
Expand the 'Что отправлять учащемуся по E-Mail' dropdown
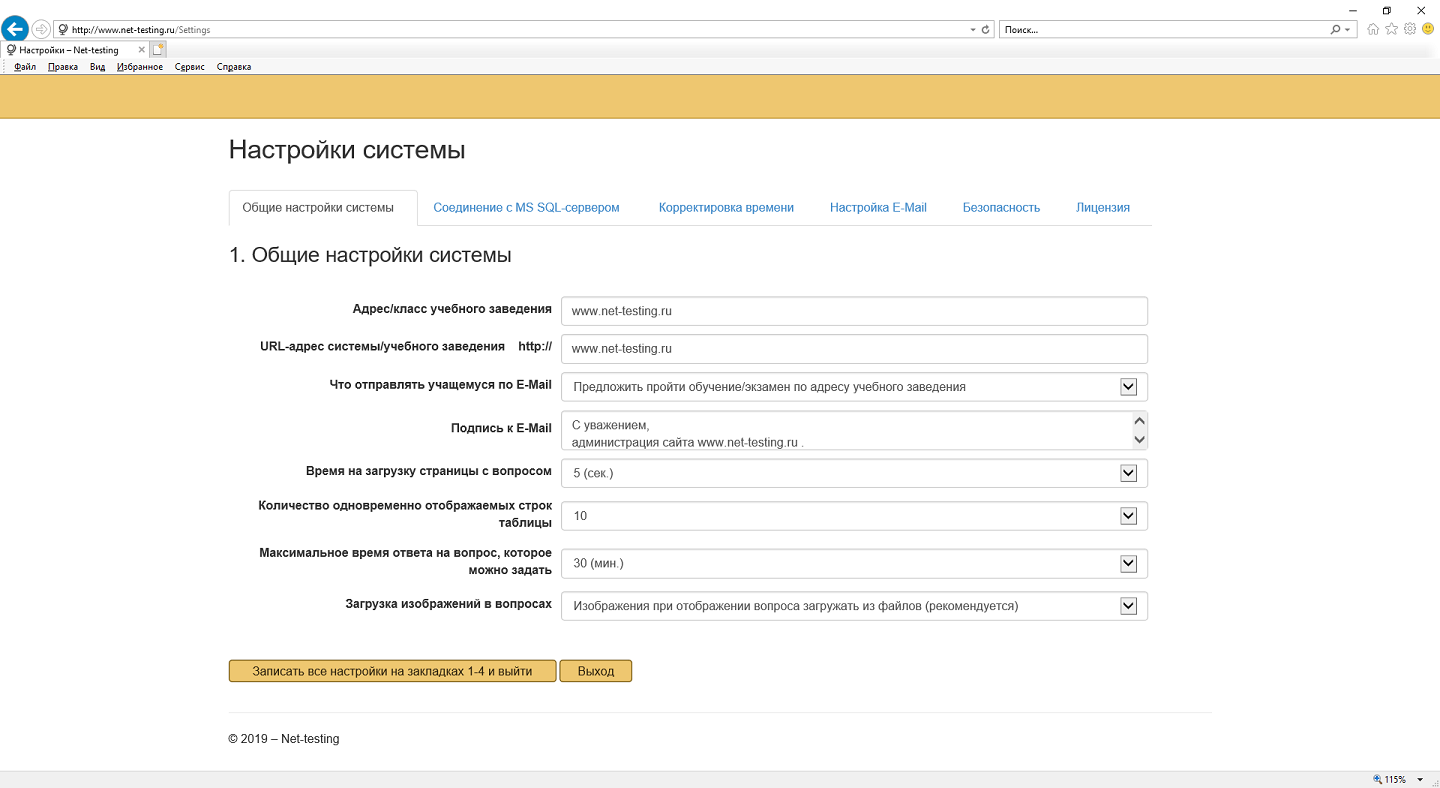[1129, 387]
